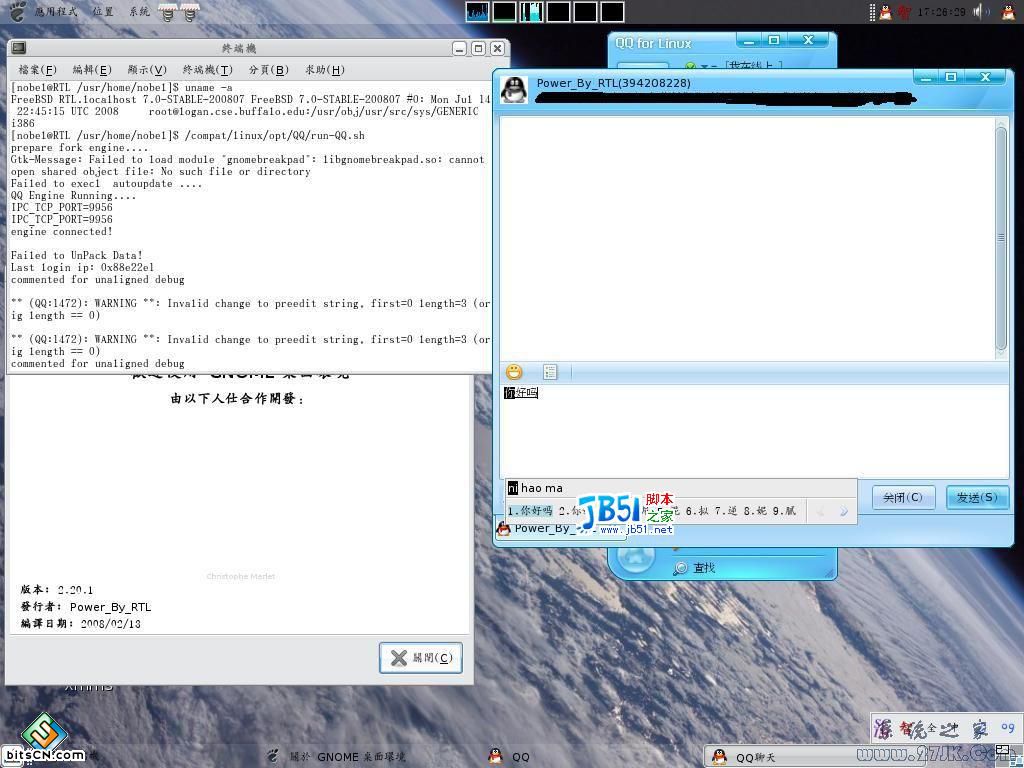Click the 发送(S) send button
Image resolution: width=1024 pixels, height=768 pixels.
coord(977,498)
